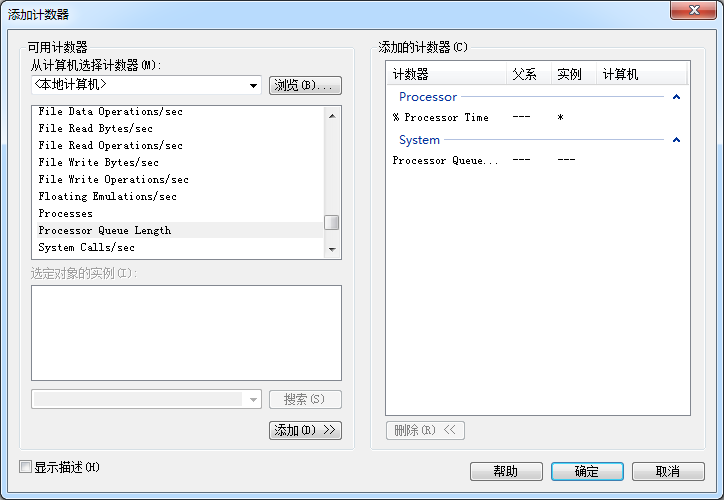Select the Processes counter

click(66, 213)
